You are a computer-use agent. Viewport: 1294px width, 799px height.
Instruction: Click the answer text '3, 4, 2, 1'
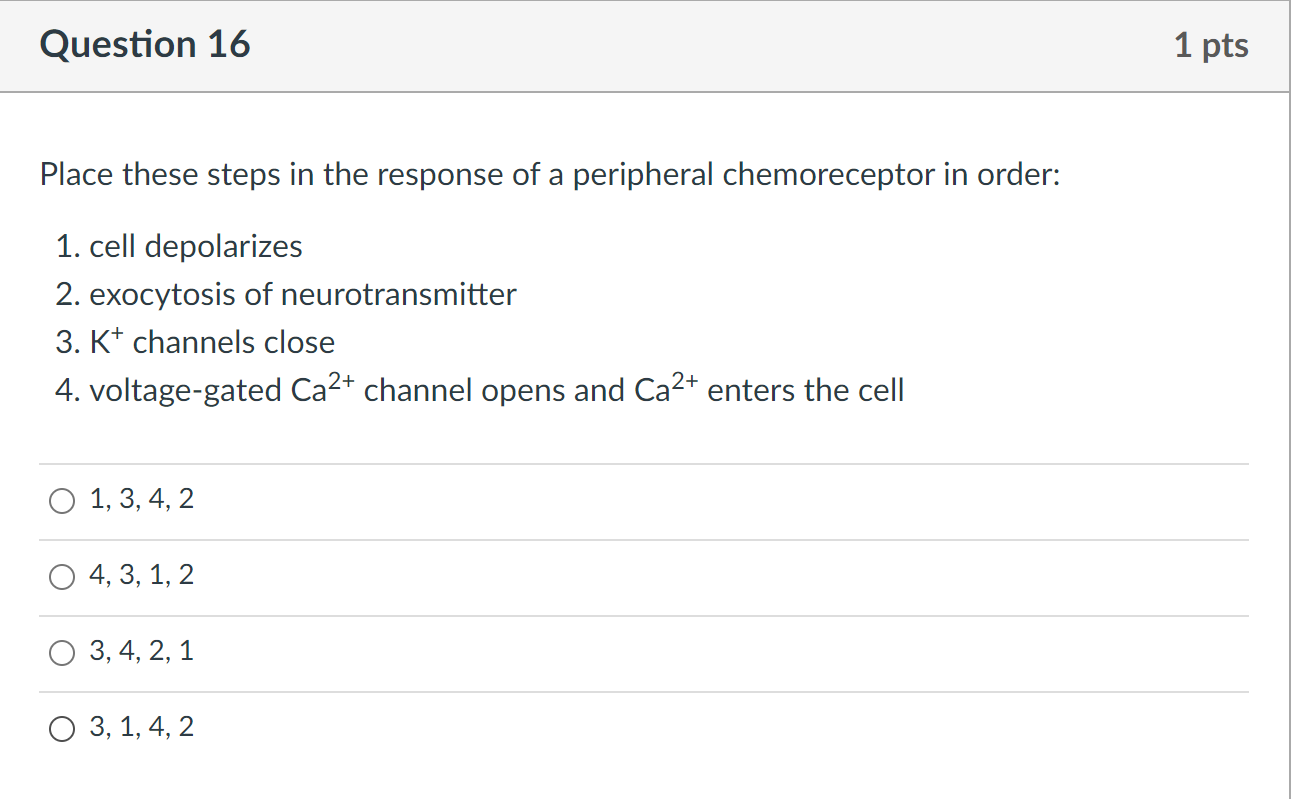[x=140, y=652]
